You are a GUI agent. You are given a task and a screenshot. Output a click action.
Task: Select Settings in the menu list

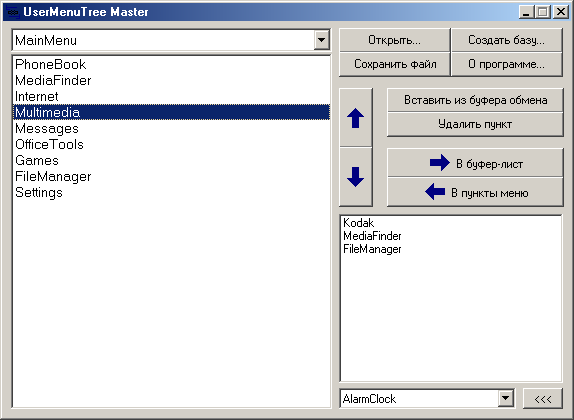[x=171, y=193]
